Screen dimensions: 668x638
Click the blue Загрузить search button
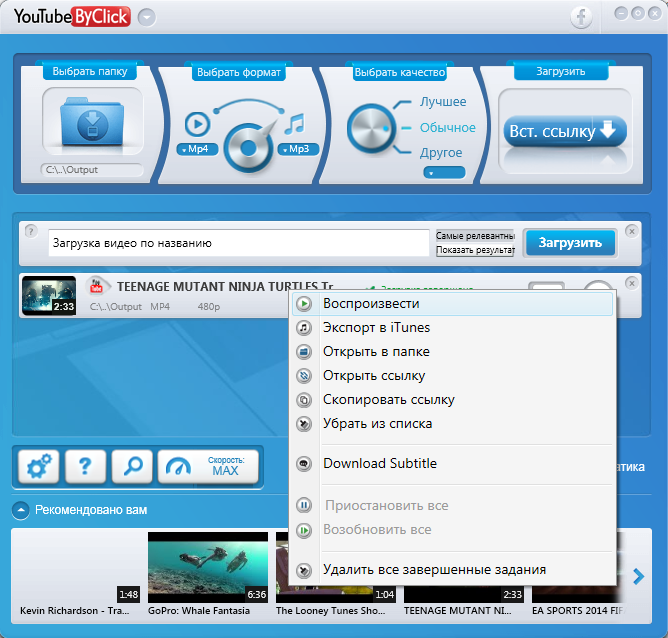(x=570, y=243)
